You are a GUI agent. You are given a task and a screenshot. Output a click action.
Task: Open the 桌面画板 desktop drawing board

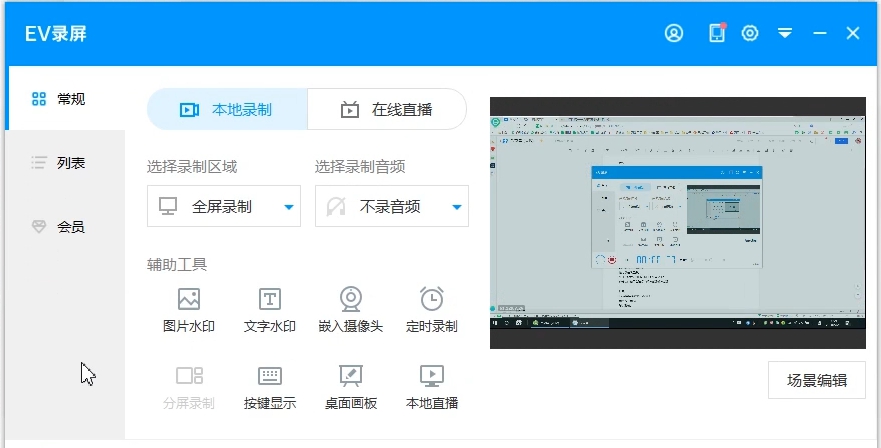351,387
